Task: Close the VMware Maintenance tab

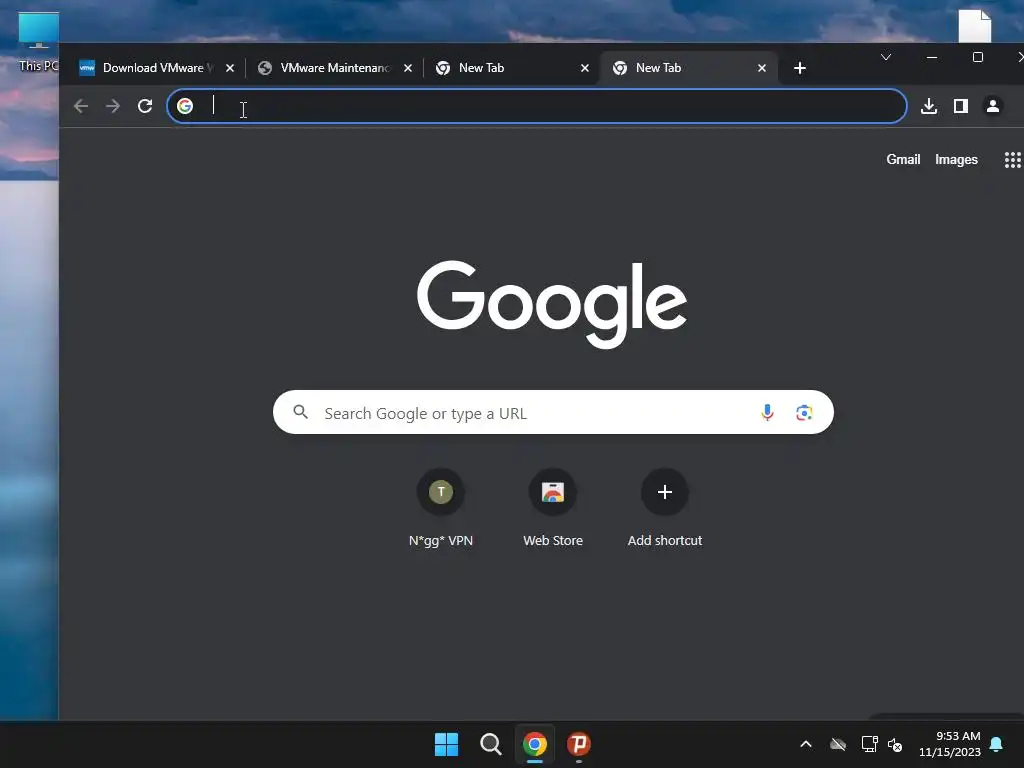Action: coord(408,68)
